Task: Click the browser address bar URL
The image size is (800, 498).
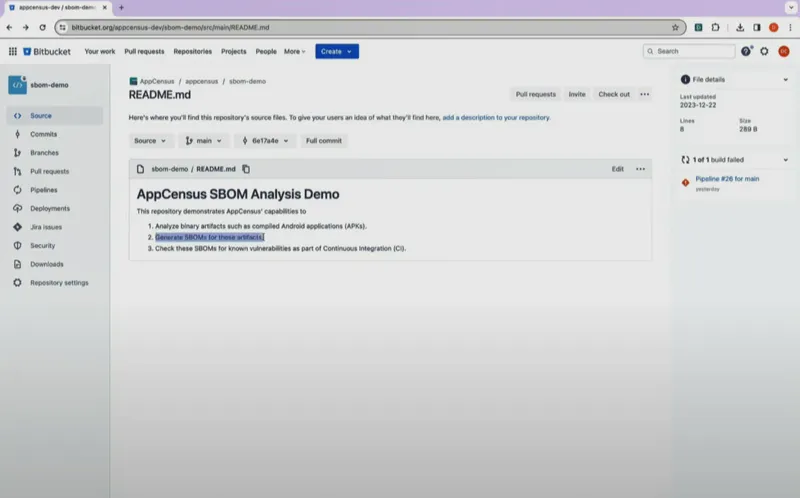Action: pos(170,28)
